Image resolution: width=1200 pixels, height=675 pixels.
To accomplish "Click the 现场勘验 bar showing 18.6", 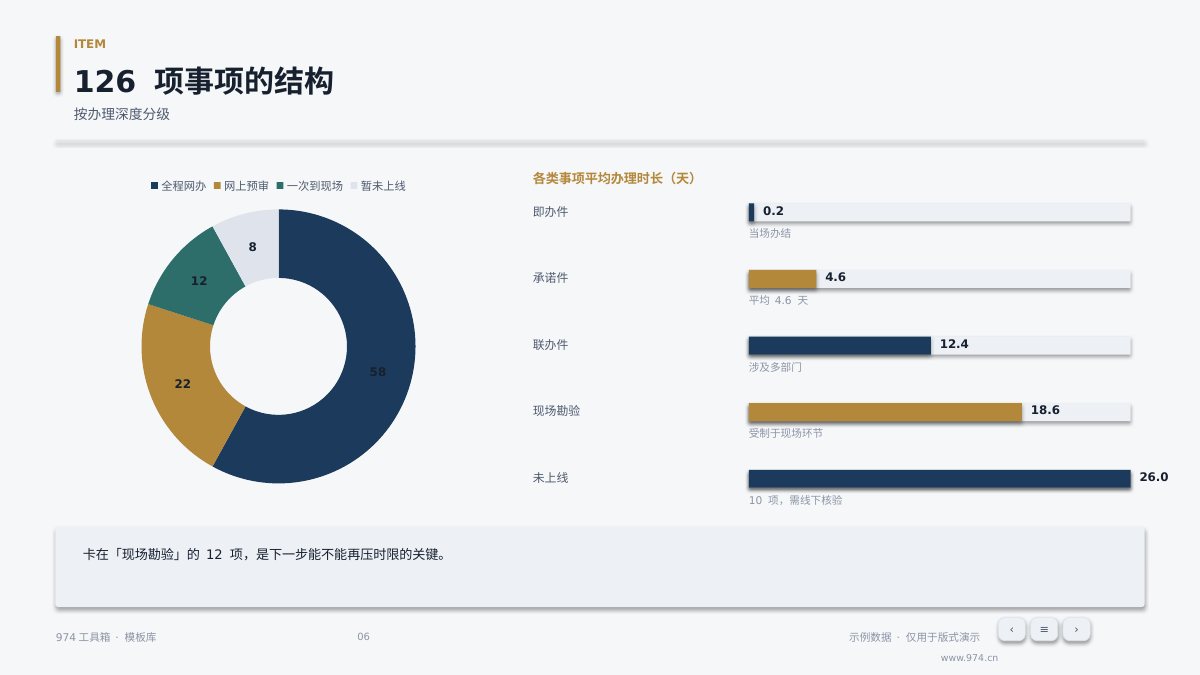I will pos(885,412).
